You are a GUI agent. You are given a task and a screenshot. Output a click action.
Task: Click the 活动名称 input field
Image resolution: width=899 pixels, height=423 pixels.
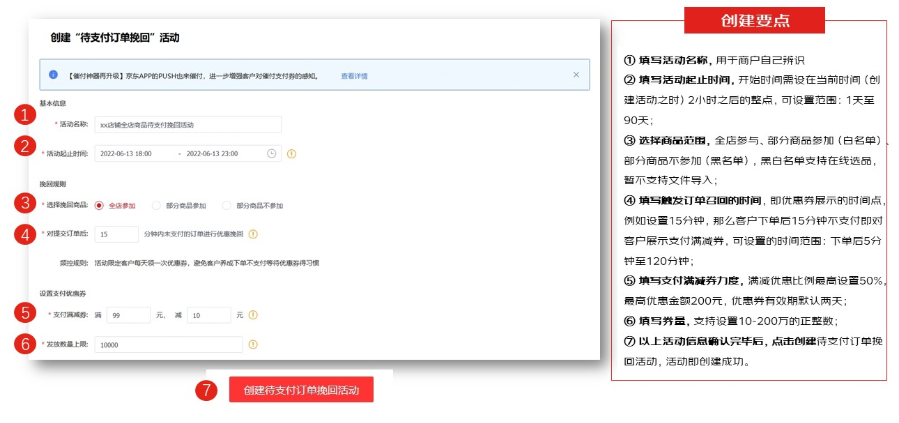[187, 125]
